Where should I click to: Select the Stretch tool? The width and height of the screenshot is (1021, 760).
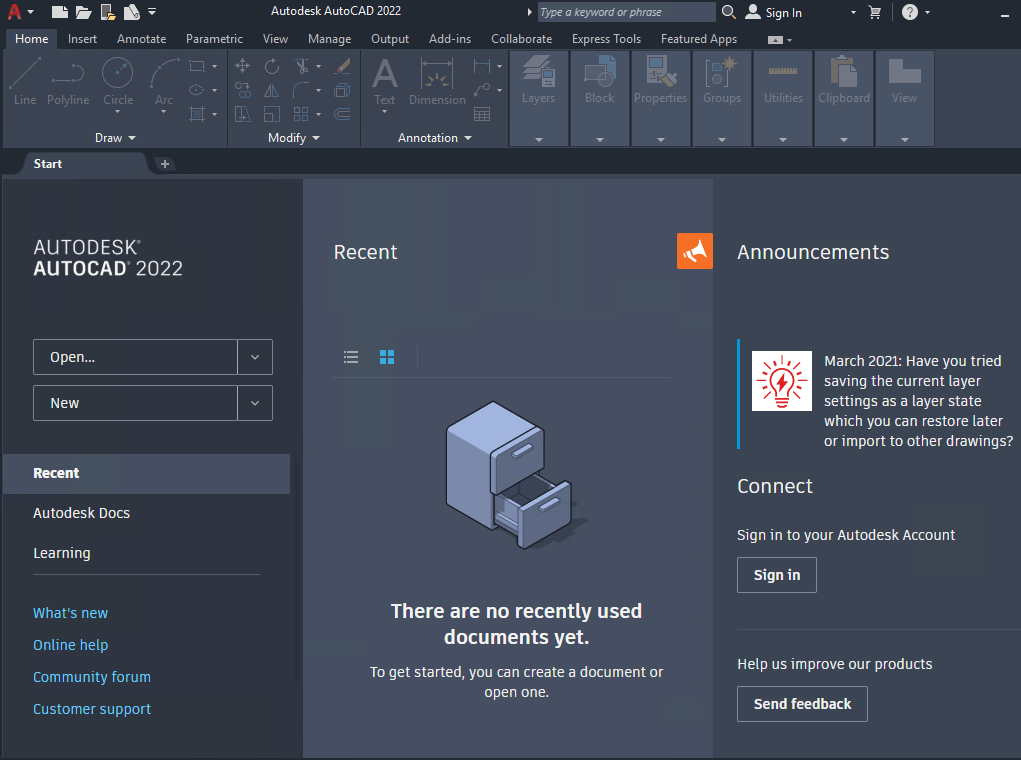pos(242,114)
